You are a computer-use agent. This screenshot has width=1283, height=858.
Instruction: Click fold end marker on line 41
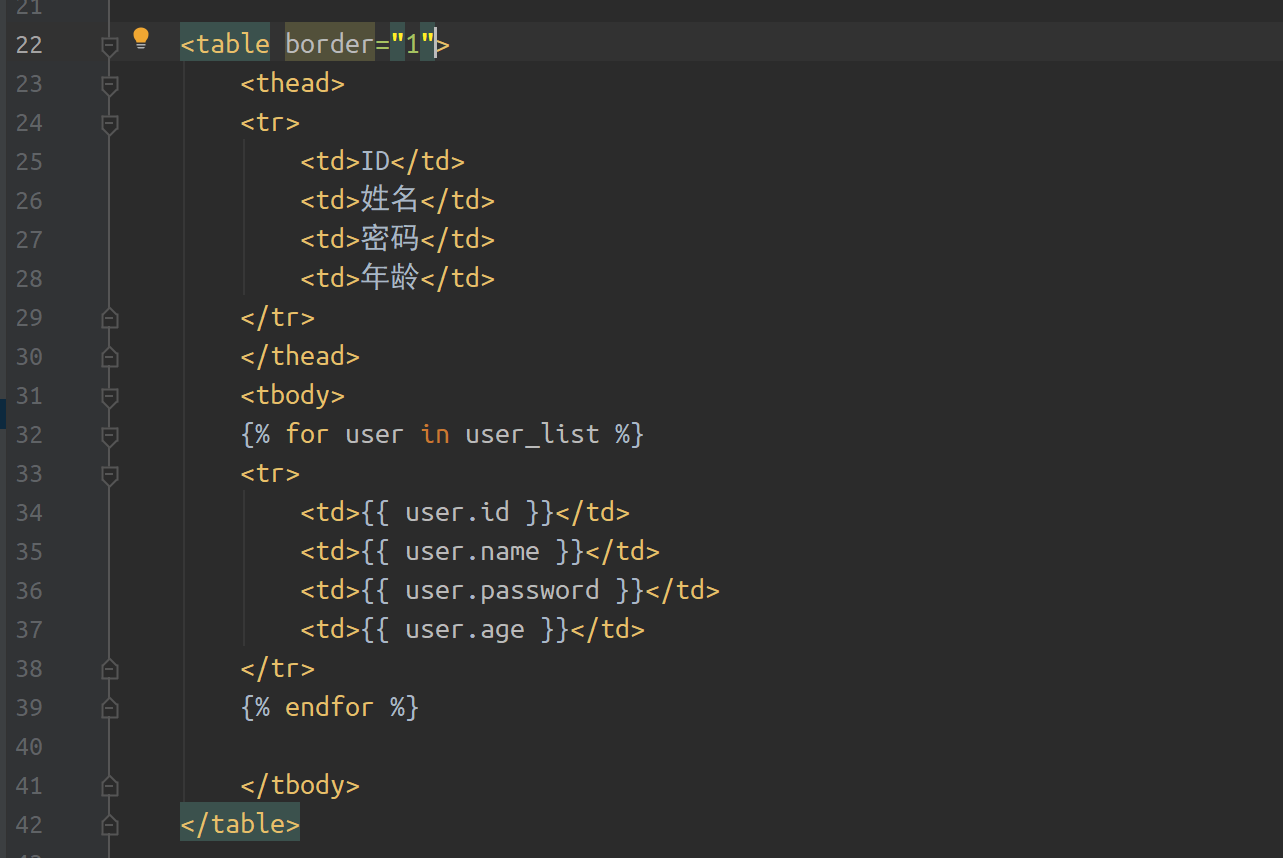(x=110, y=786)
